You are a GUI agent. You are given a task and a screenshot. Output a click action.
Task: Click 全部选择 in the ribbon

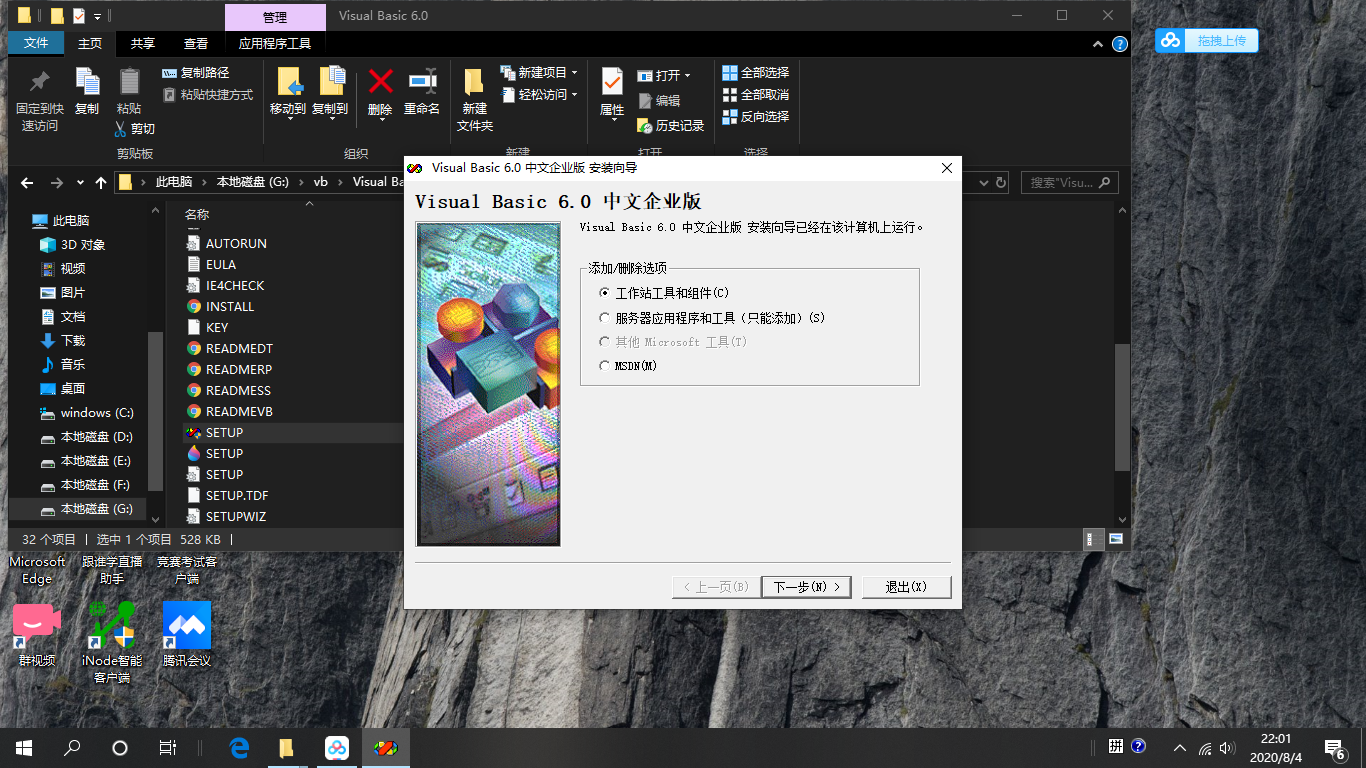(x=756, y=73)
